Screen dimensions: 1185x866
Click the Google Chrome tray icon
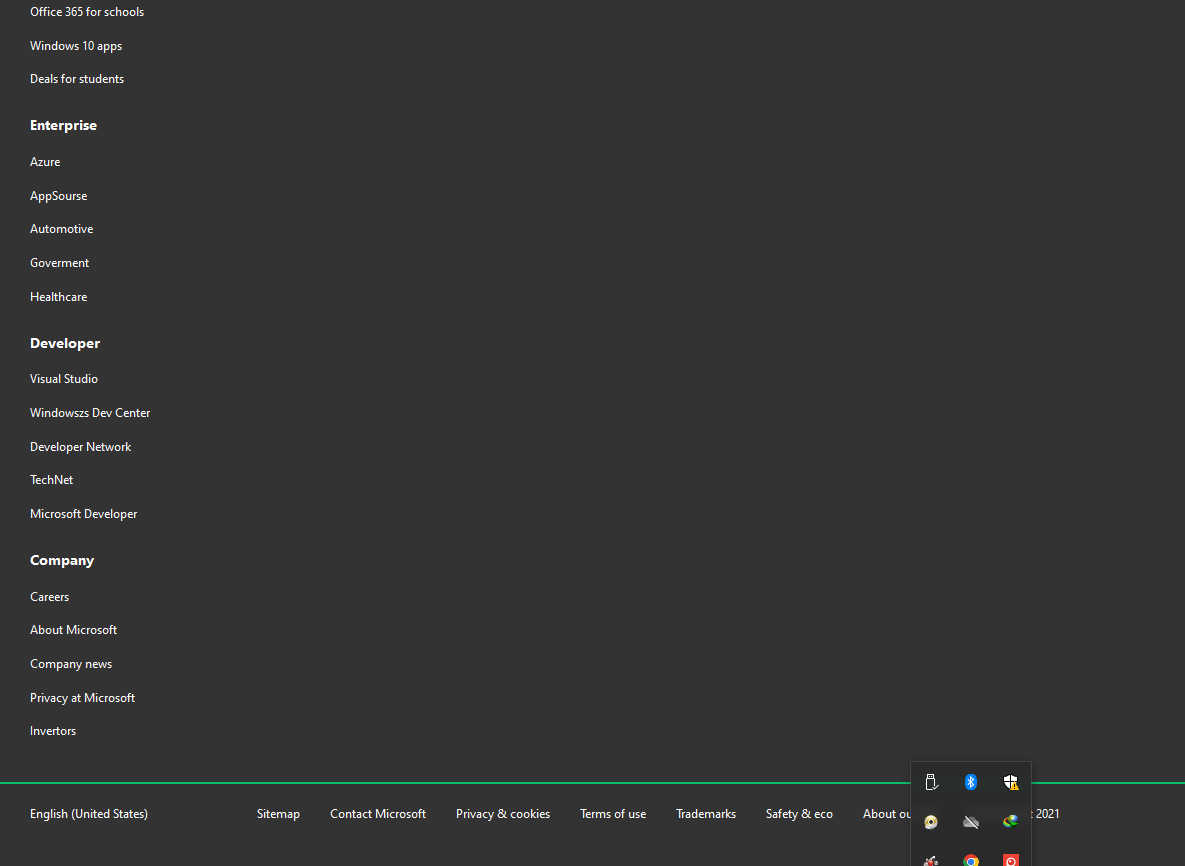point(971,860)
